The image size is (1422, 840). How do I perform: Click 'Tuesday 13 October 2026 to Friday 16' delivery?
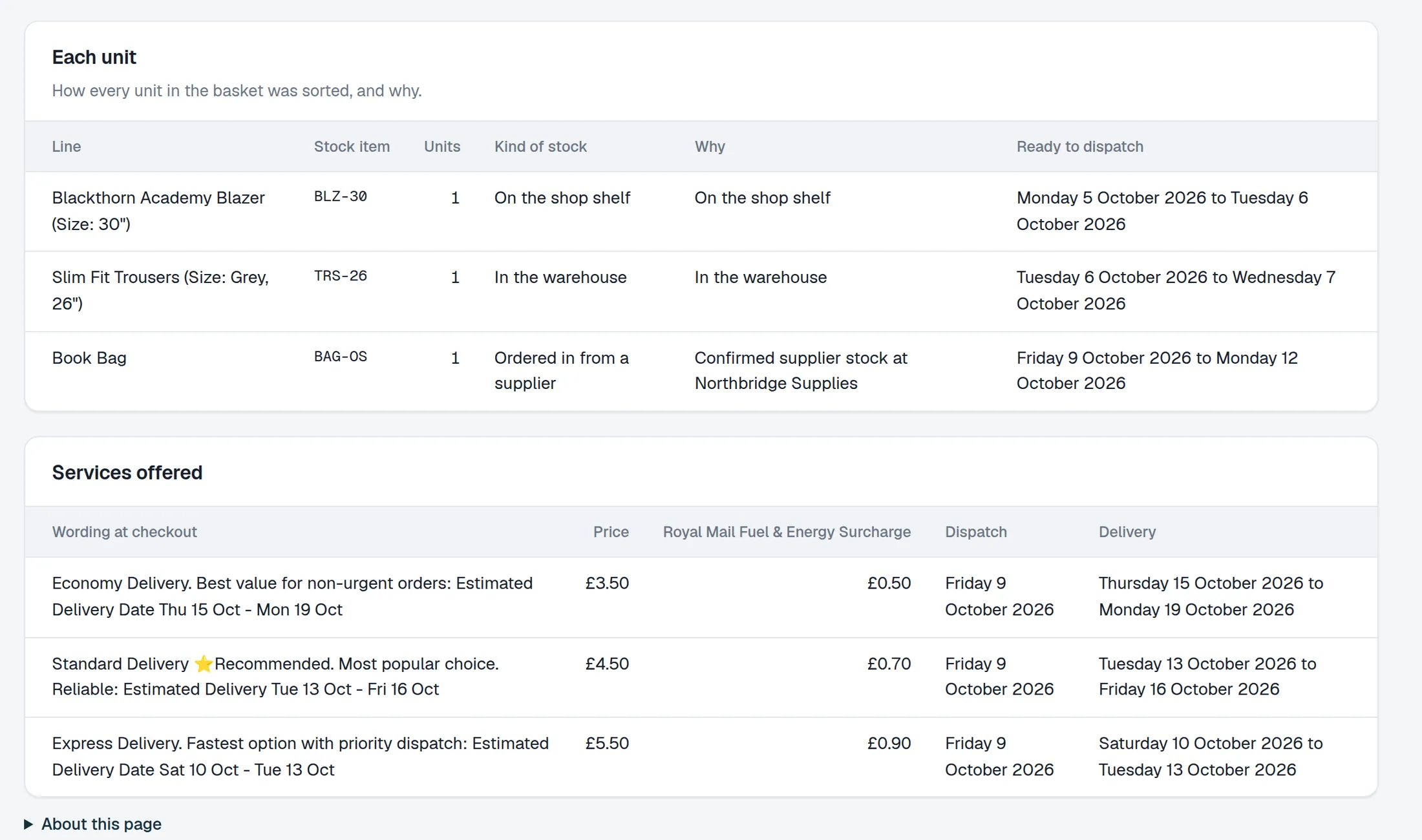coord(1207,676)
